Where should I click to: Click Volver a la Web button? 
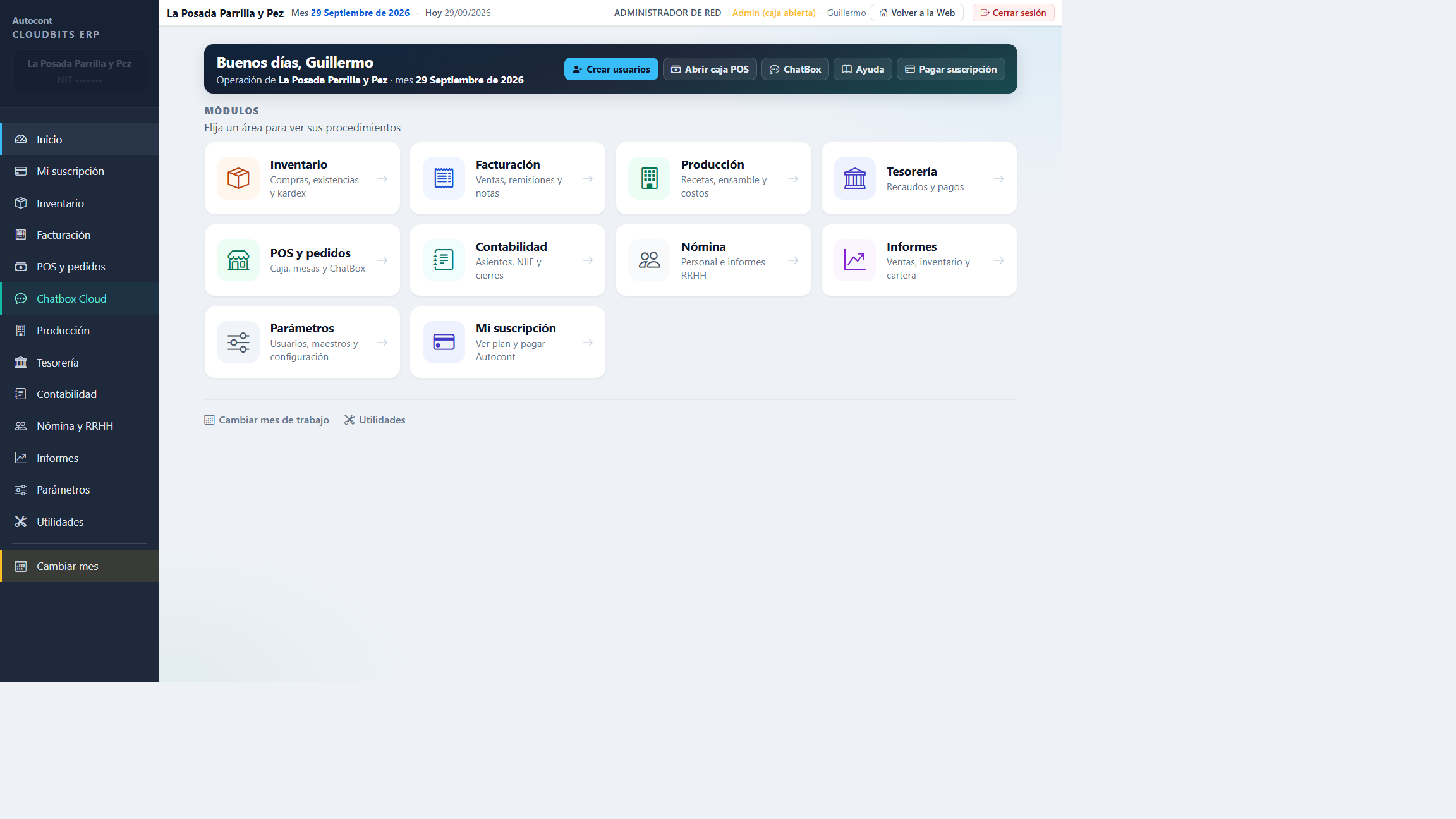[917, 13]
